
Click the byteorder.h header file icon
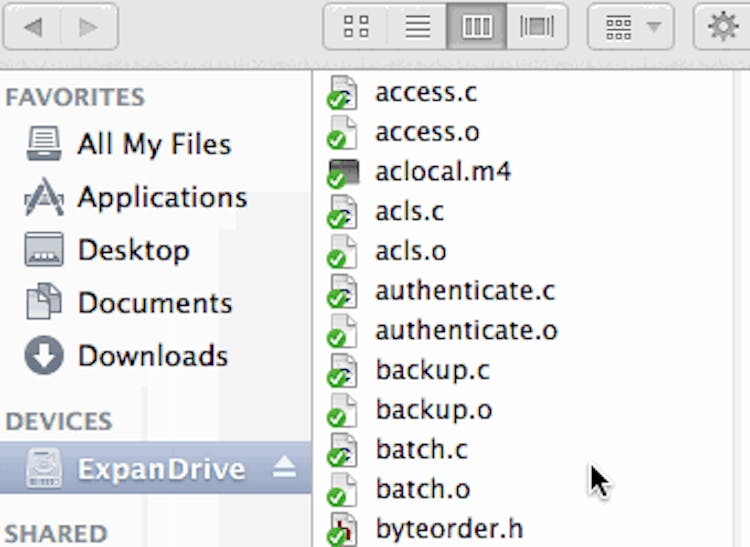(342, 529)
